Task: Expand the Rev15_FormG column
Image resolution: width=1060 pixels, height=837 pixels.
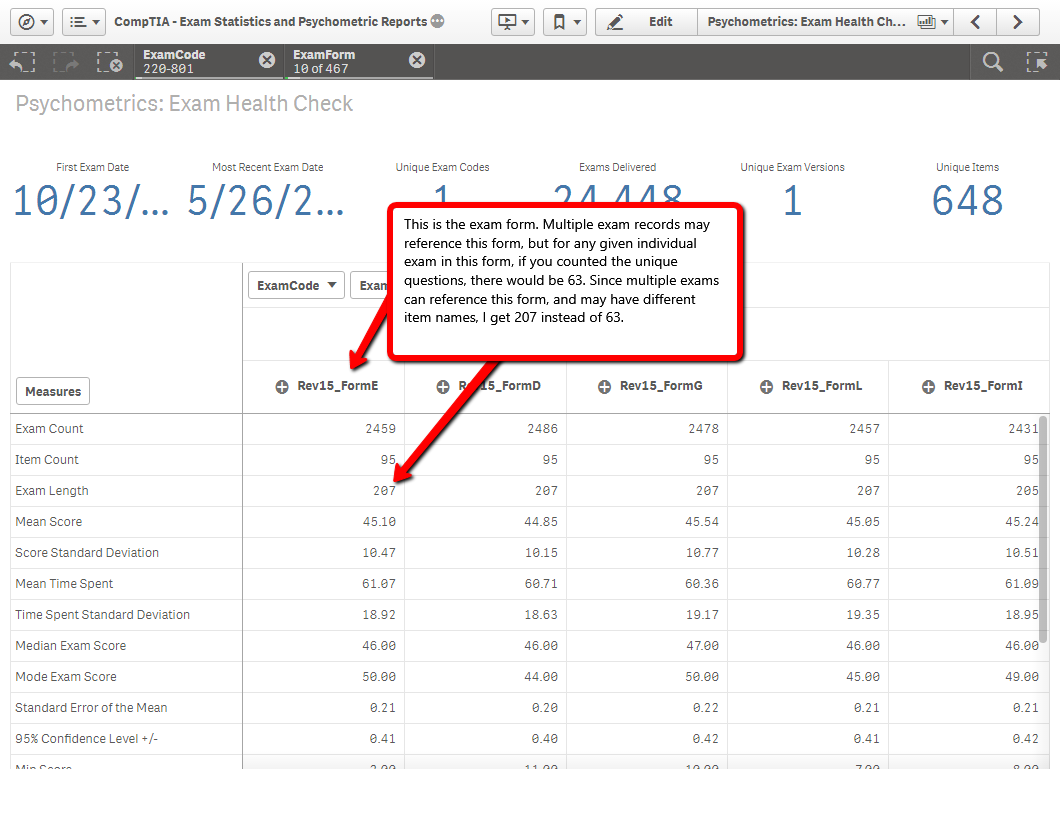Action: pos(604,387)
